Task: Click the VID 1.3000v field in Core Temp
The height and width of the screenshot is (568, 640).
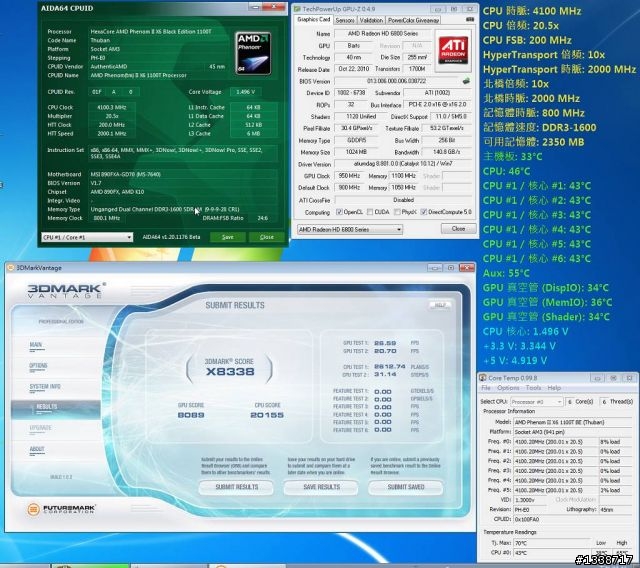Action: coord(531,500)
